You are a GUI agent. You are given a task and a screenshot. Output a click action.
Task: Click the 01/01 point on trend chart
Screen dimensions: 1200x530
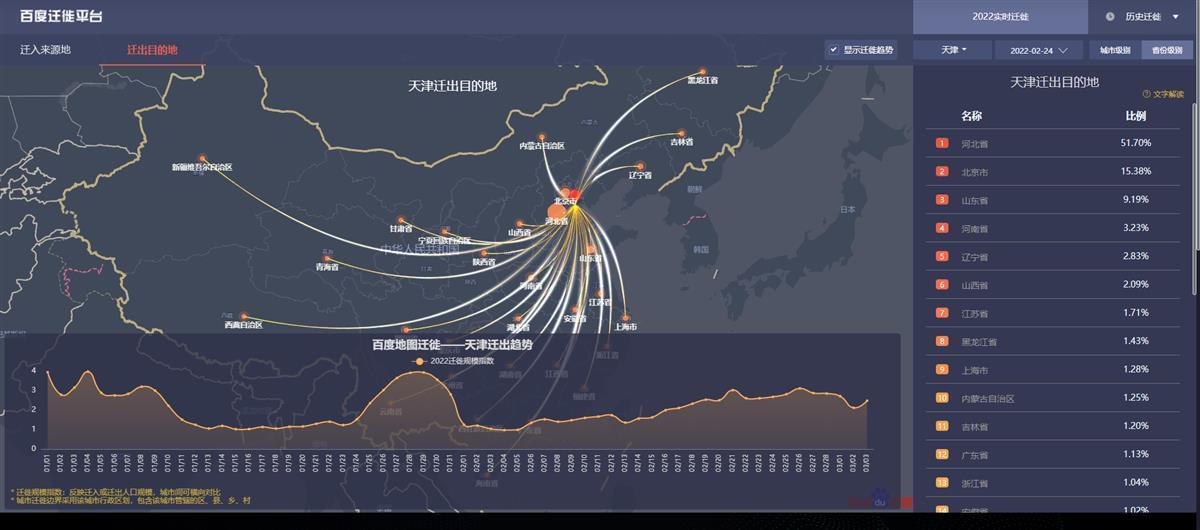tap(46, 371)
